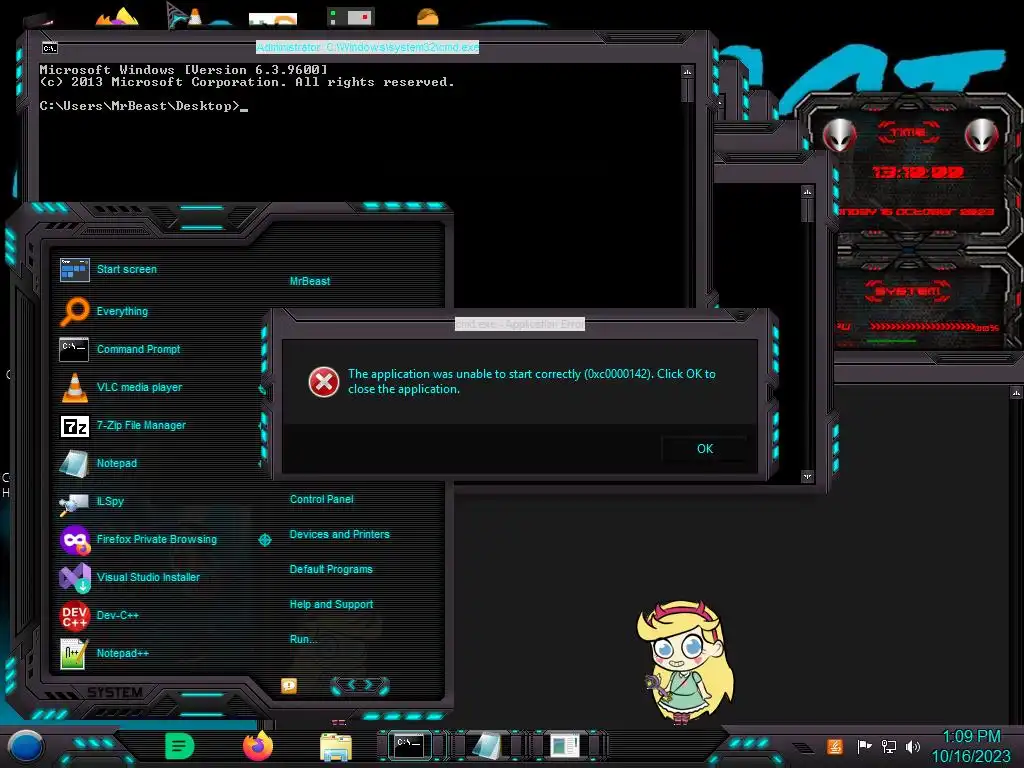
Task: Click scroll-up arrow of the second background window
Action: [x=808, y=191]
